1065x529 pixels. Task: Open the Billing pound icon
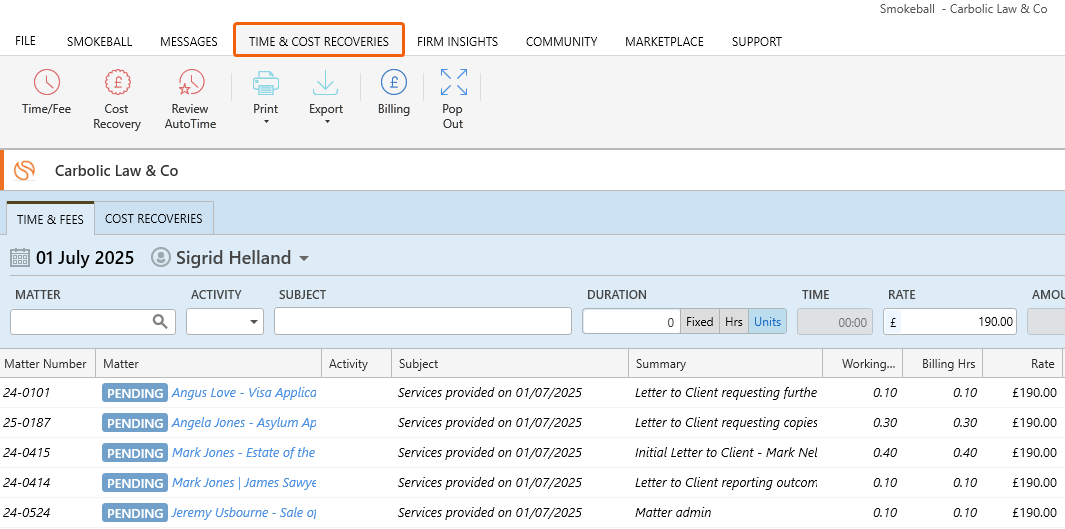(394, 82)
